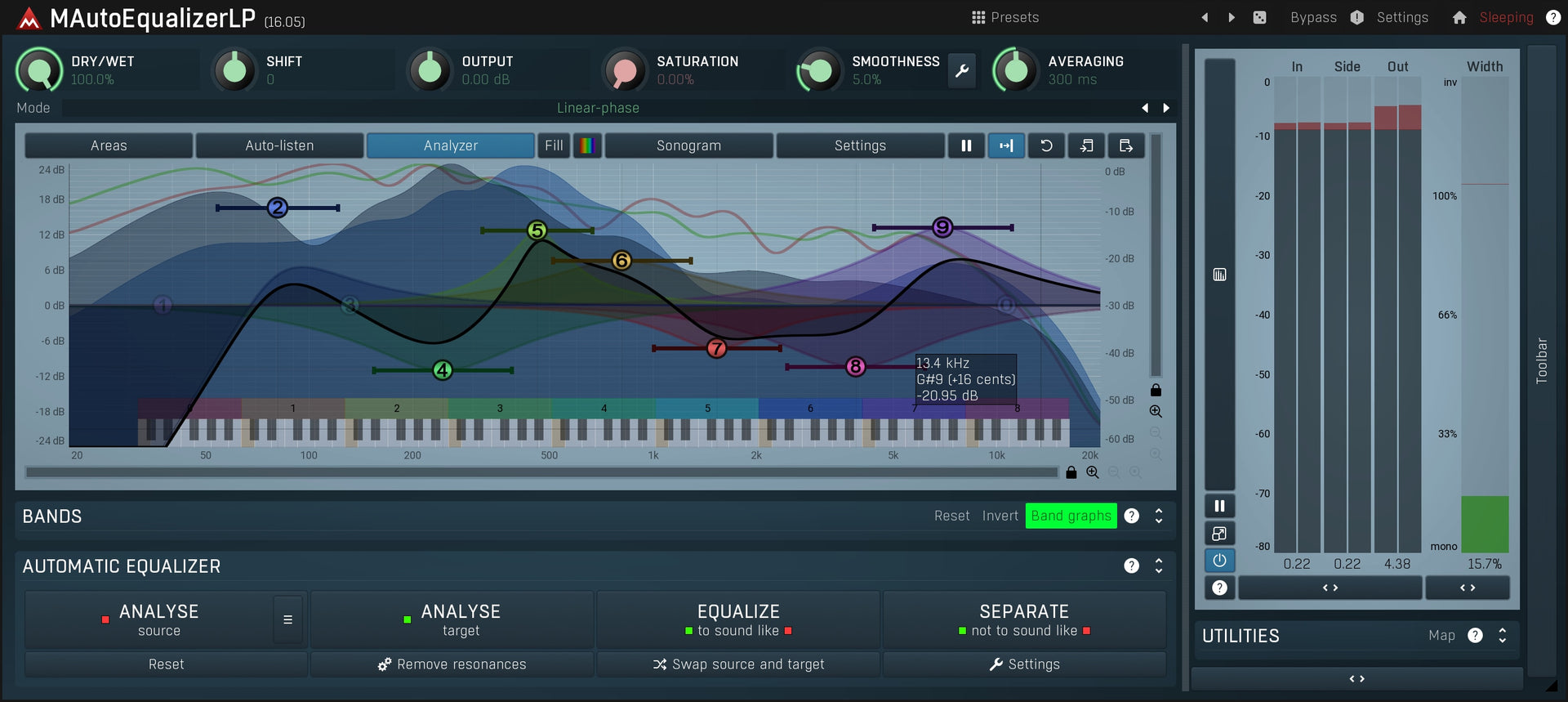Screen dimensions: 1568x702
Task: Open smoothness wrench settings
Action: 962,71
